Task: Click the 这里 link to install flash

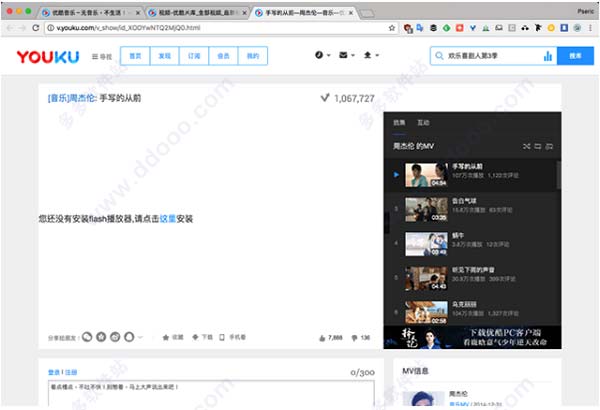Action: (168, 219)
